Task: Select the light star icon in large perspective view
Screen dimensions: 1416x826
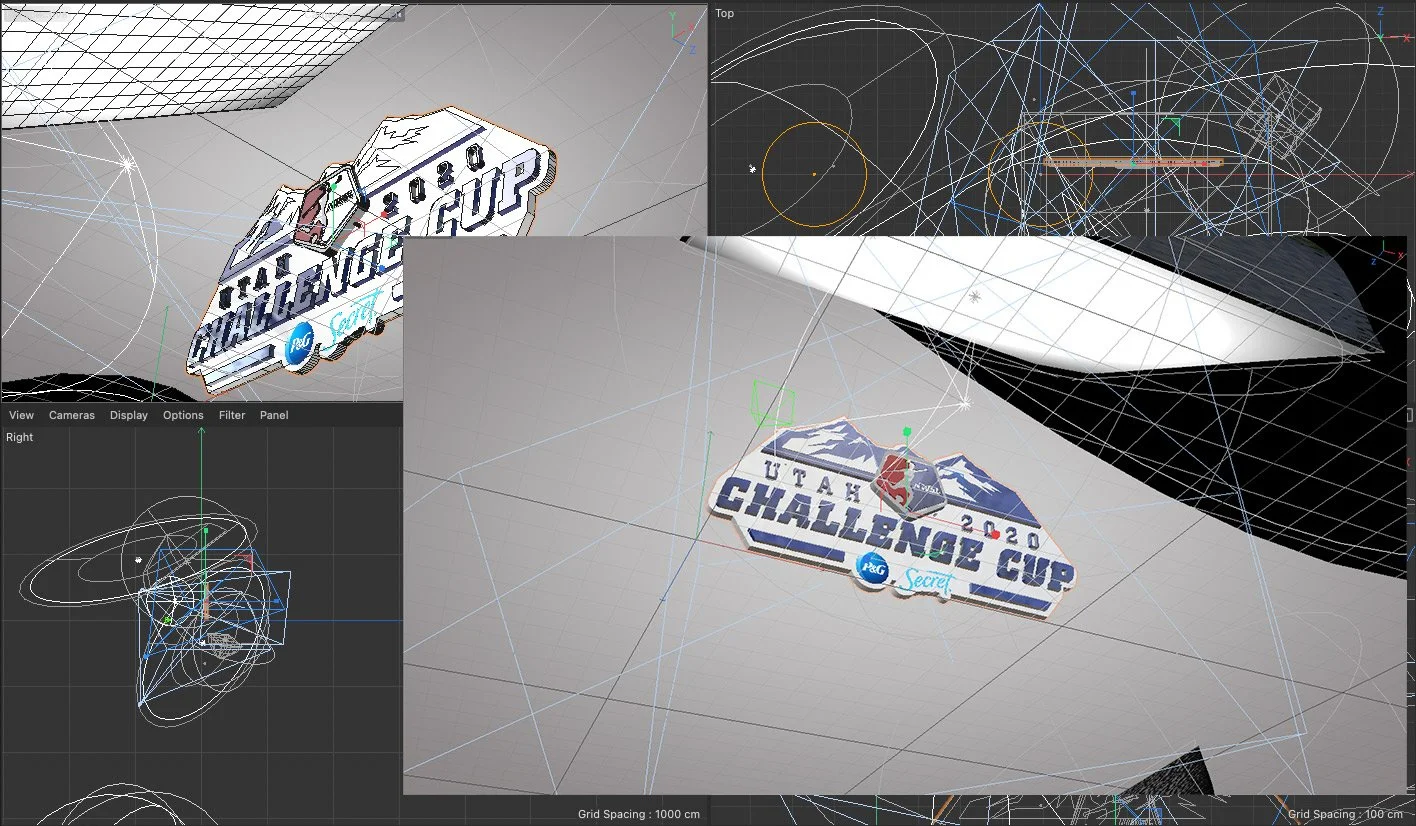Action: click(x=965, y=403)
